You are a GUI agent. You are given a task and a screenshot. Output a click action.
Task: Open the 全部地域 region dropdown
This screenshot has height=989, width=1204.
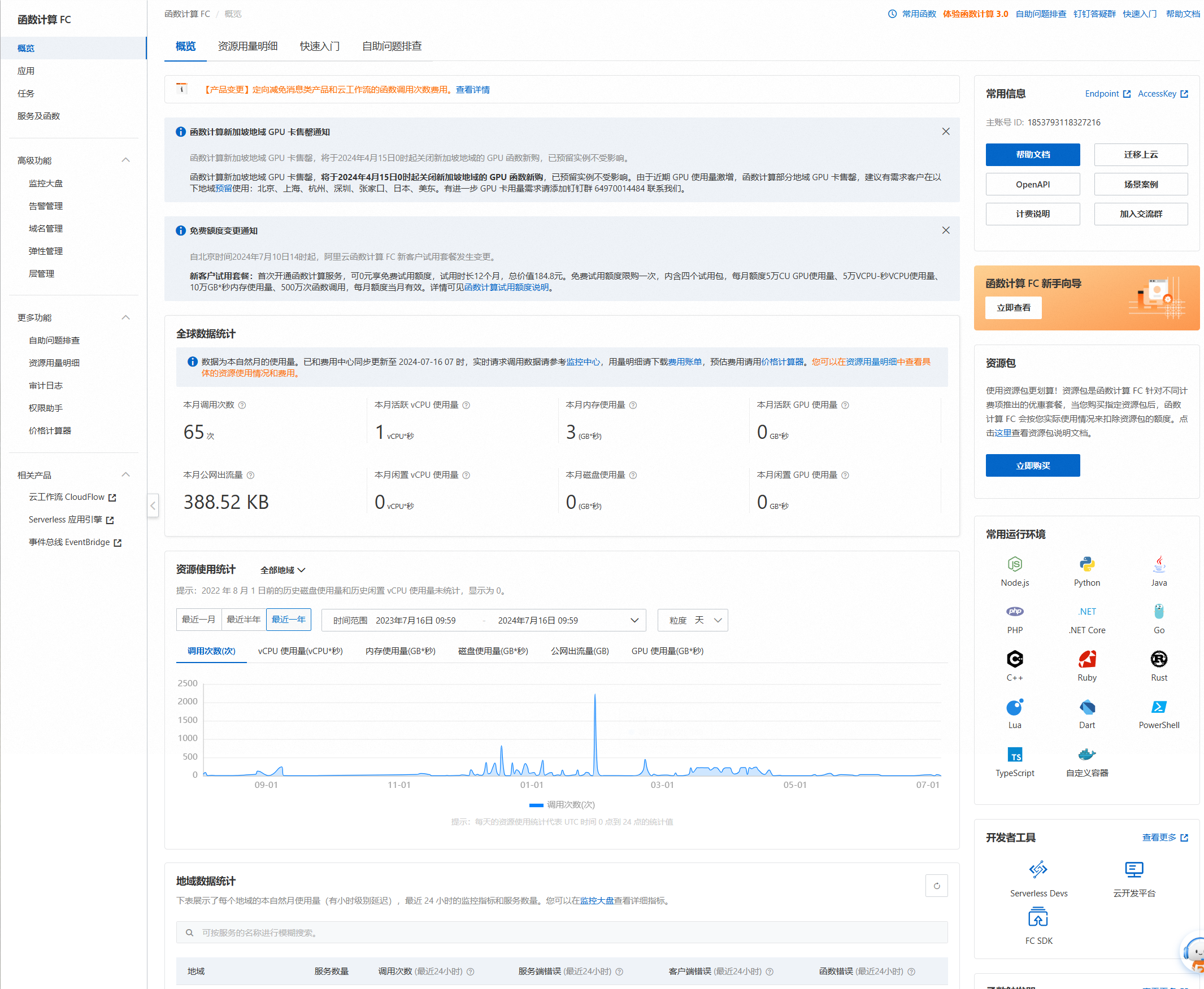(x=282, y=570)
